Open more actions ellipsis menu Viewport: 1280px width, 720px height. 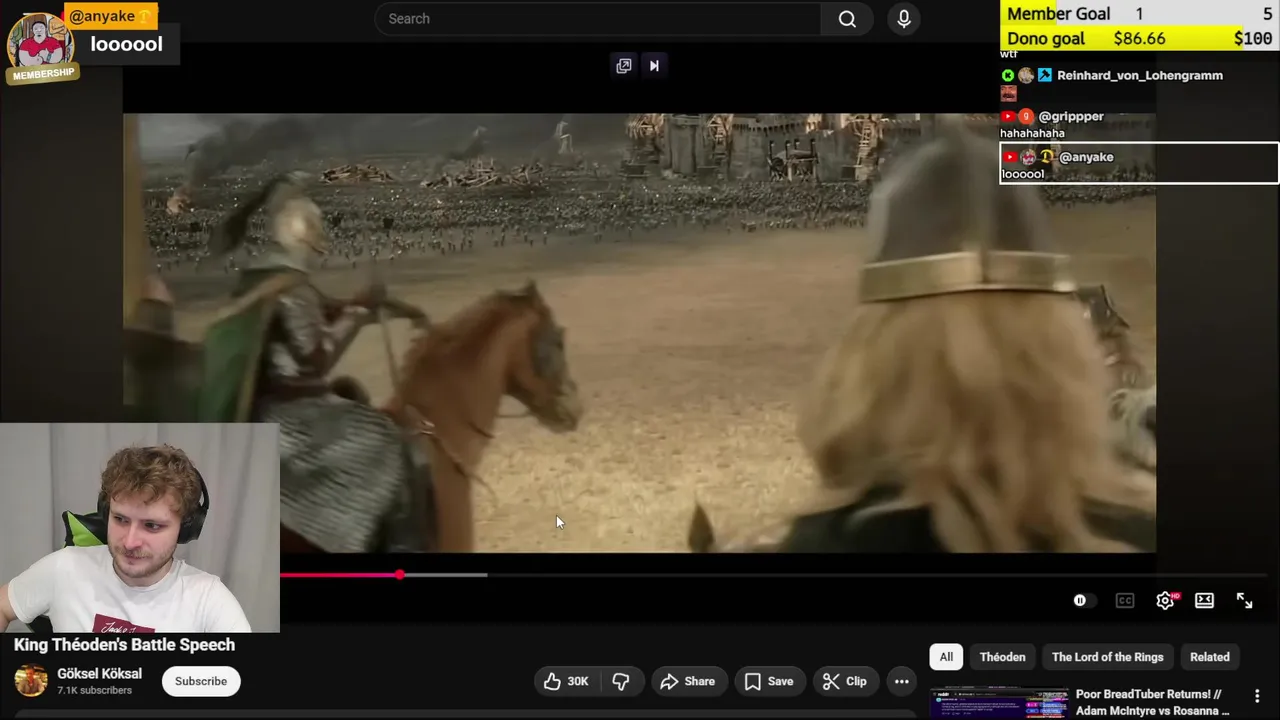pyautogui.click(x=902, y=681)
